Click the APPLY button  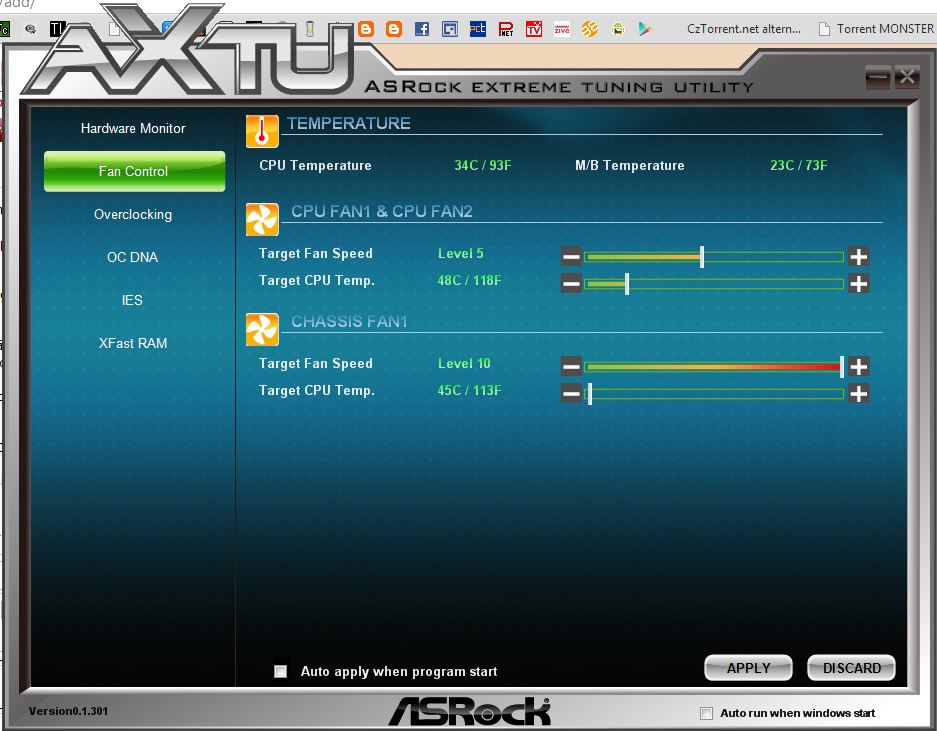click(x=748, y=668)
